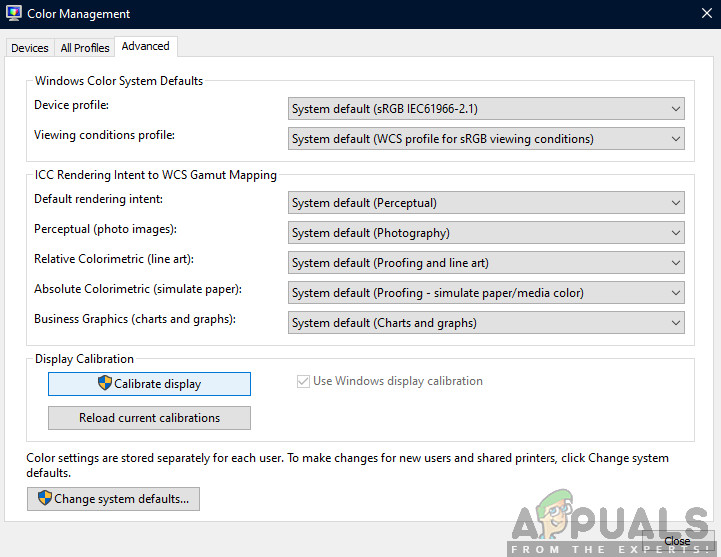Click the Device profile label
721x557 pixels.
pyautogui.click(x=72, y=105)
